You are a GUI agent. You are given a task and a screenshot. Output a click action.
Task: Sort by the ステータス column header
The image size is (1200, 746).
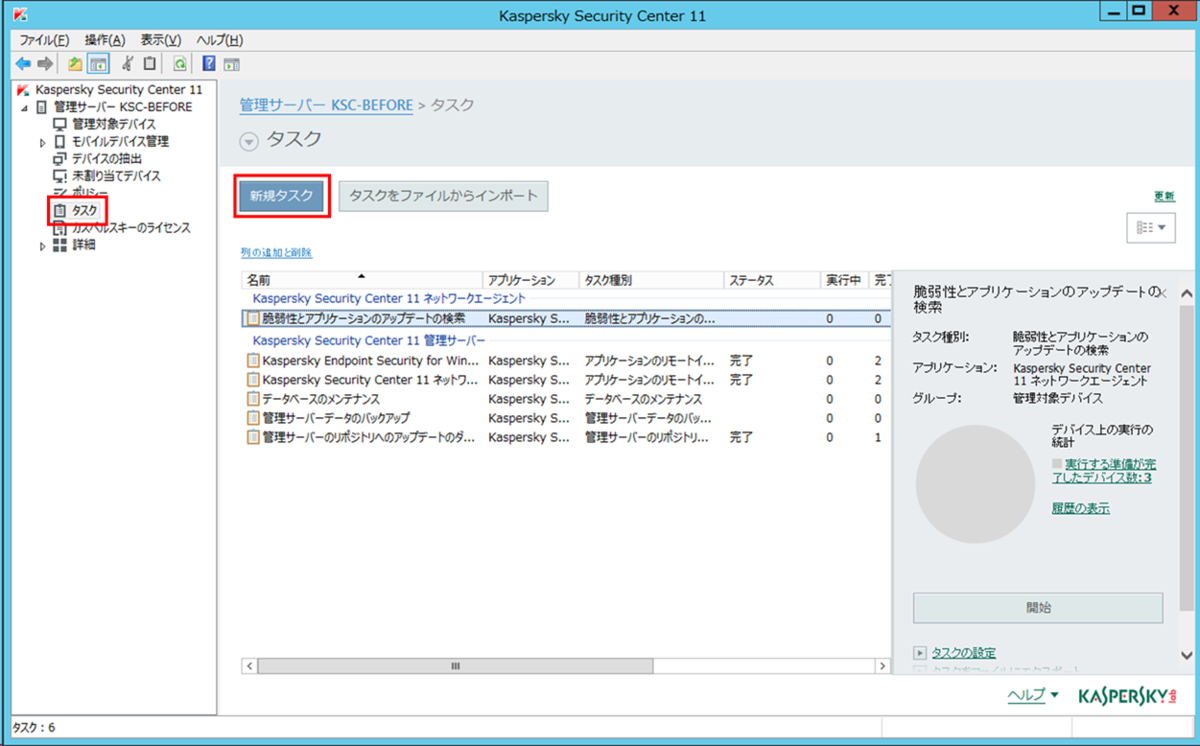pos(772,280)
